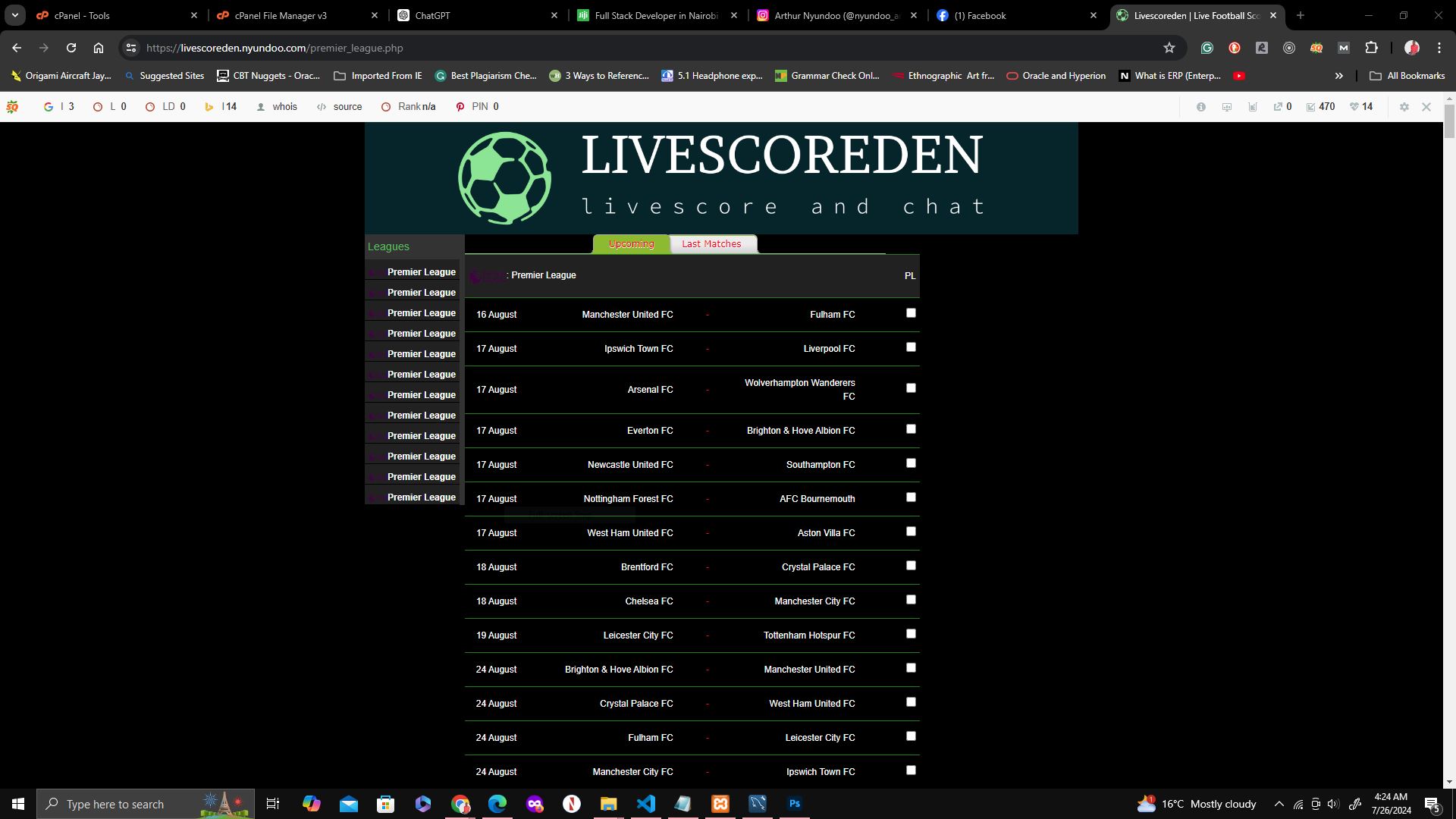1456x819 pixels.
Task: Open Microsoft Store from the taskbar
Action: click(386, 804)
